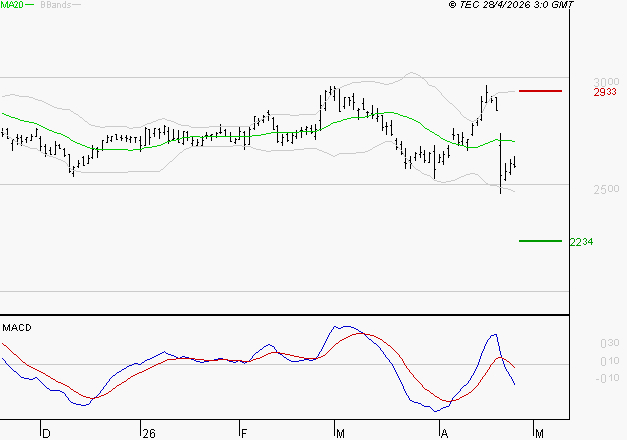Click the grey BBands legend line sample
Screen dimensions: 627x440
[x=76, y=5]
